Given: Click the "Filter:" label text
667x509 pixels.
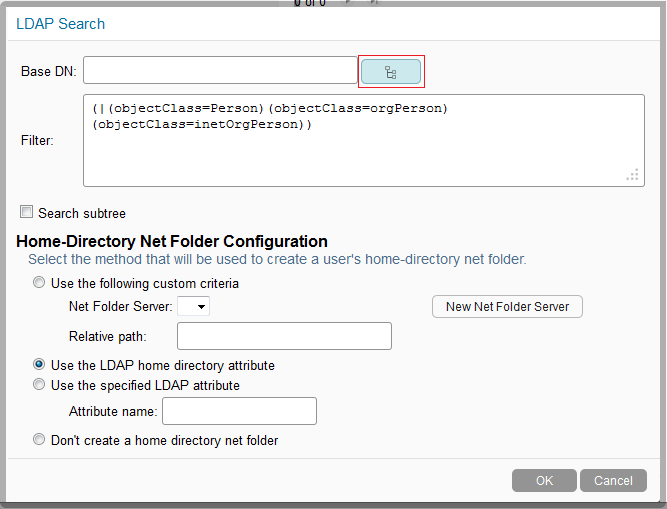Looking at the screenshot, I should 37,141.
